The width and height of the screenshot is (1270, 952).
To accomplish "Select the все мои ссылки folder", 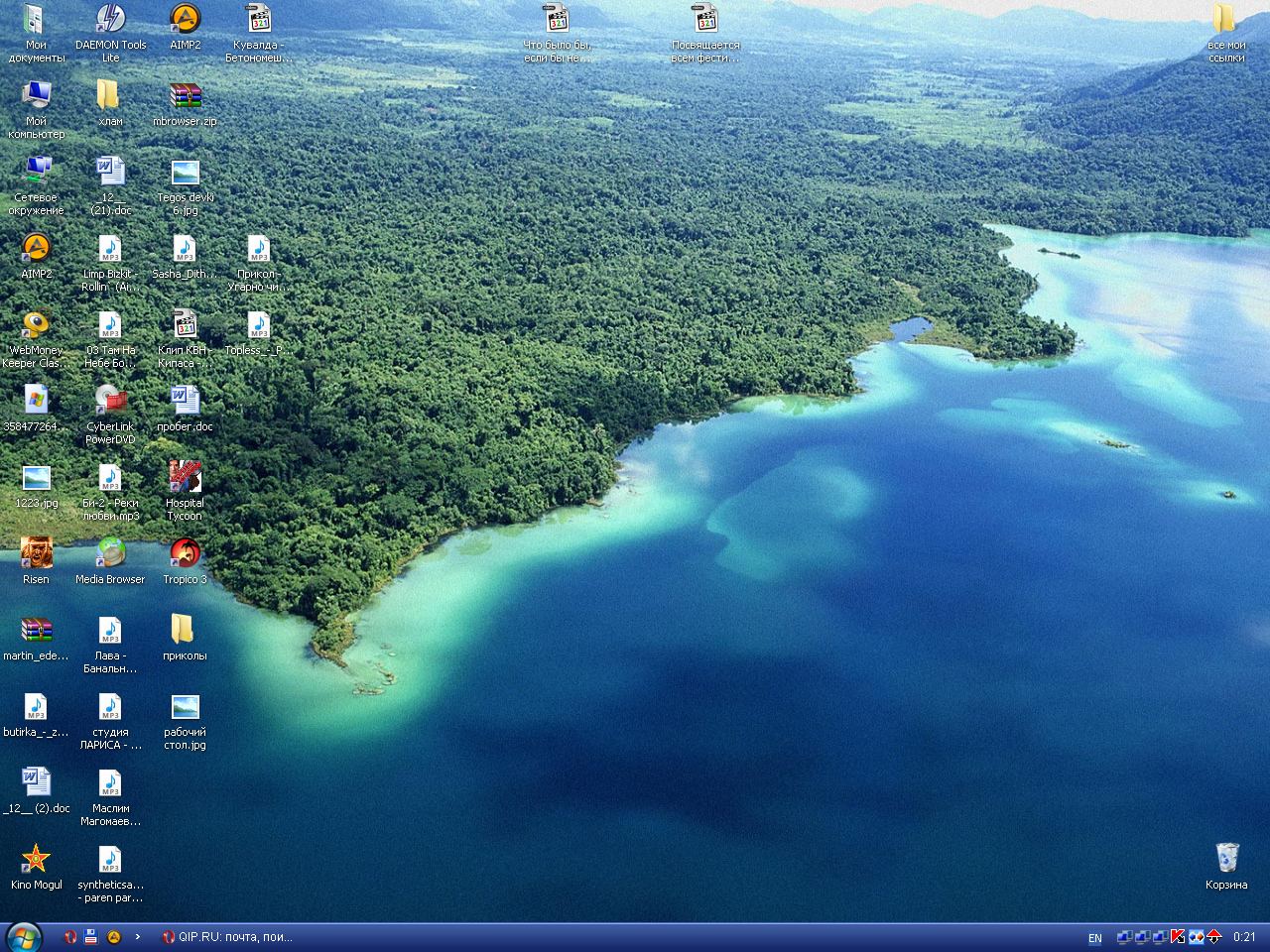I will point(1226,34).
